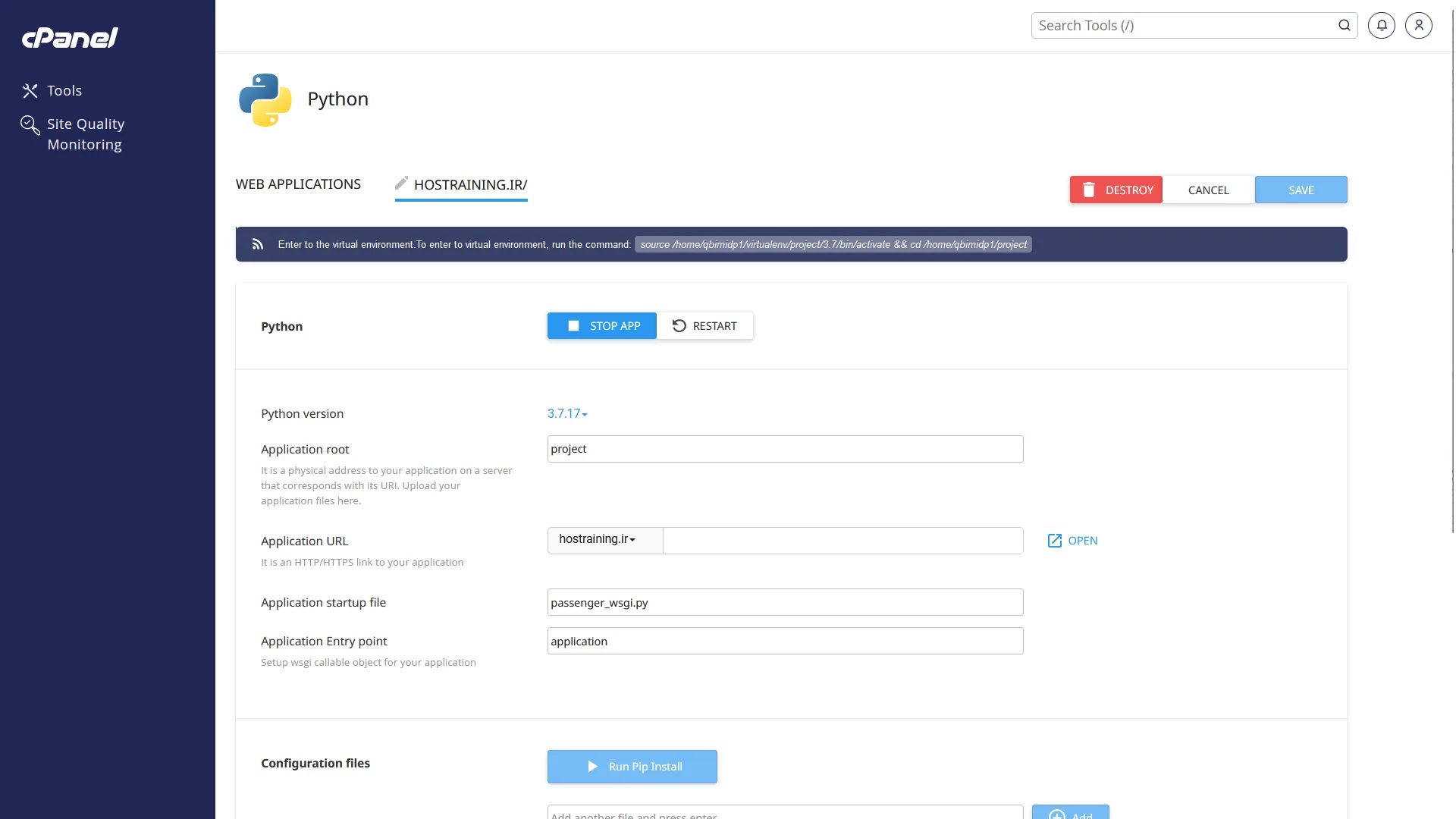Edit the Application startup file field

(x=785, y=602)
